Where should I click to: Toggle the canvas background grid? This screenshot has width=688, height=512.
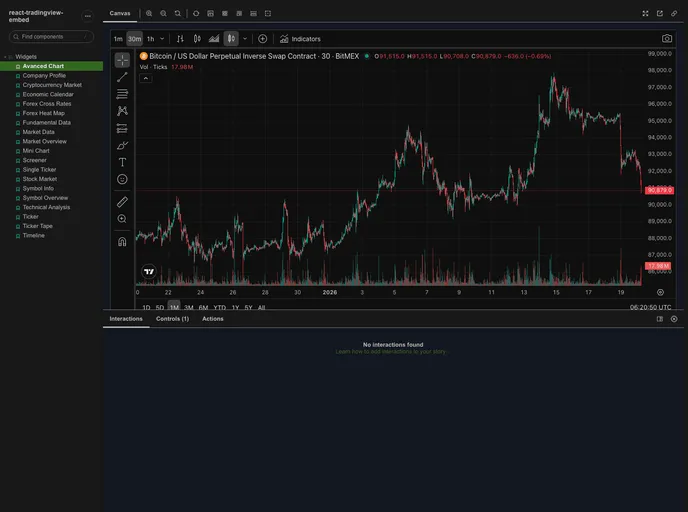pyautogui.click(x=225, y=14)
